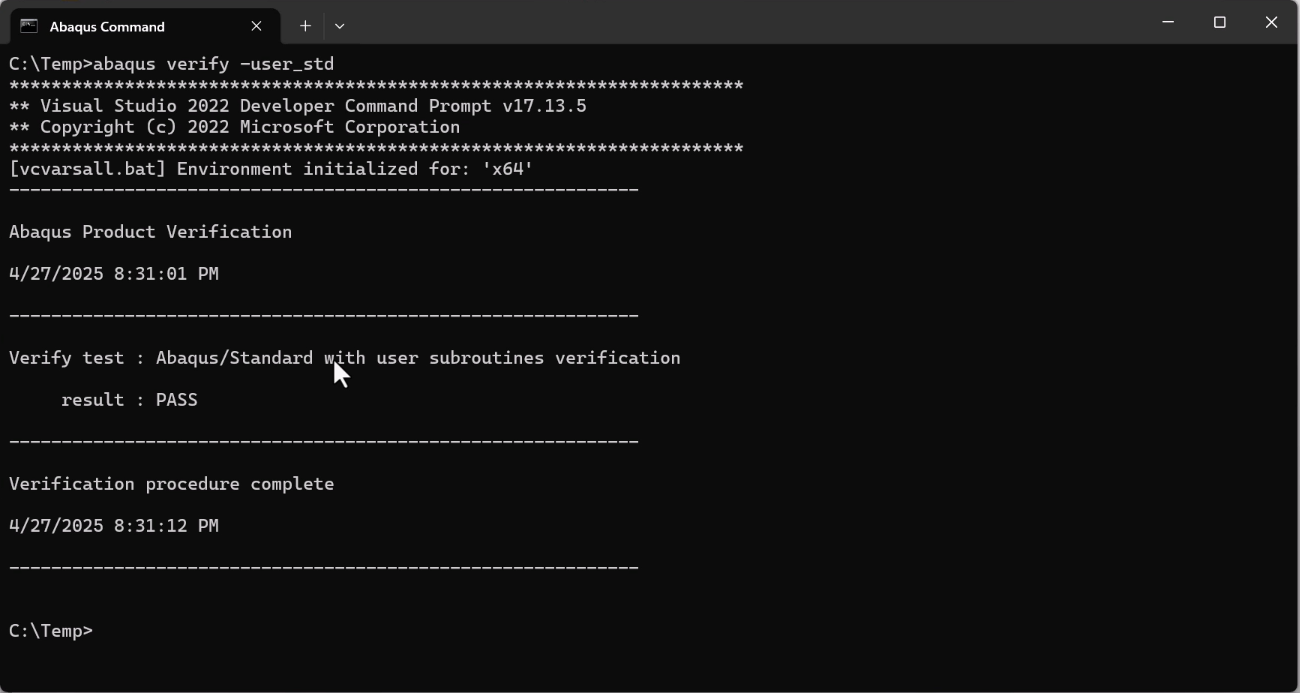Click the Microsoft Corporation copyright line
This screenshot has width=1300, height=693.
[234, 127]
